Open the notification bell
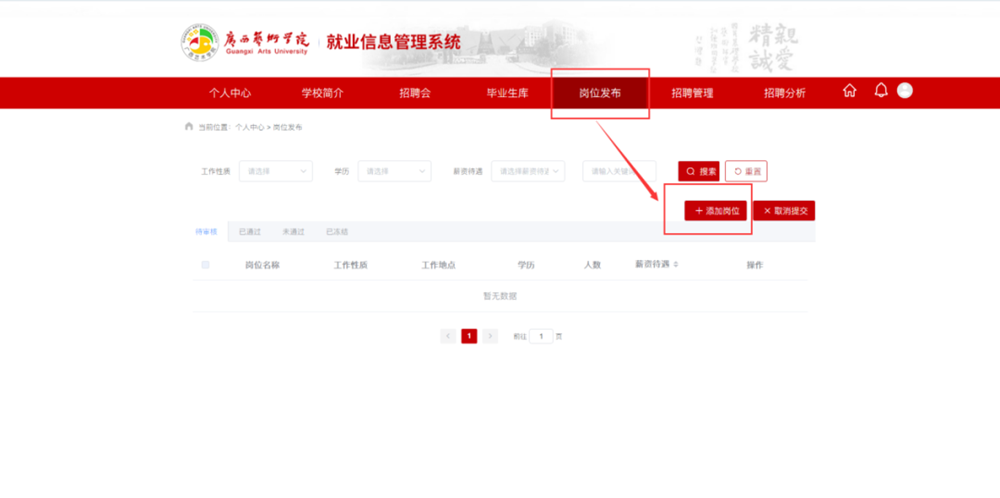This screenshot has height=498, width=1000. pyautogui.click(x=881, y=91)
